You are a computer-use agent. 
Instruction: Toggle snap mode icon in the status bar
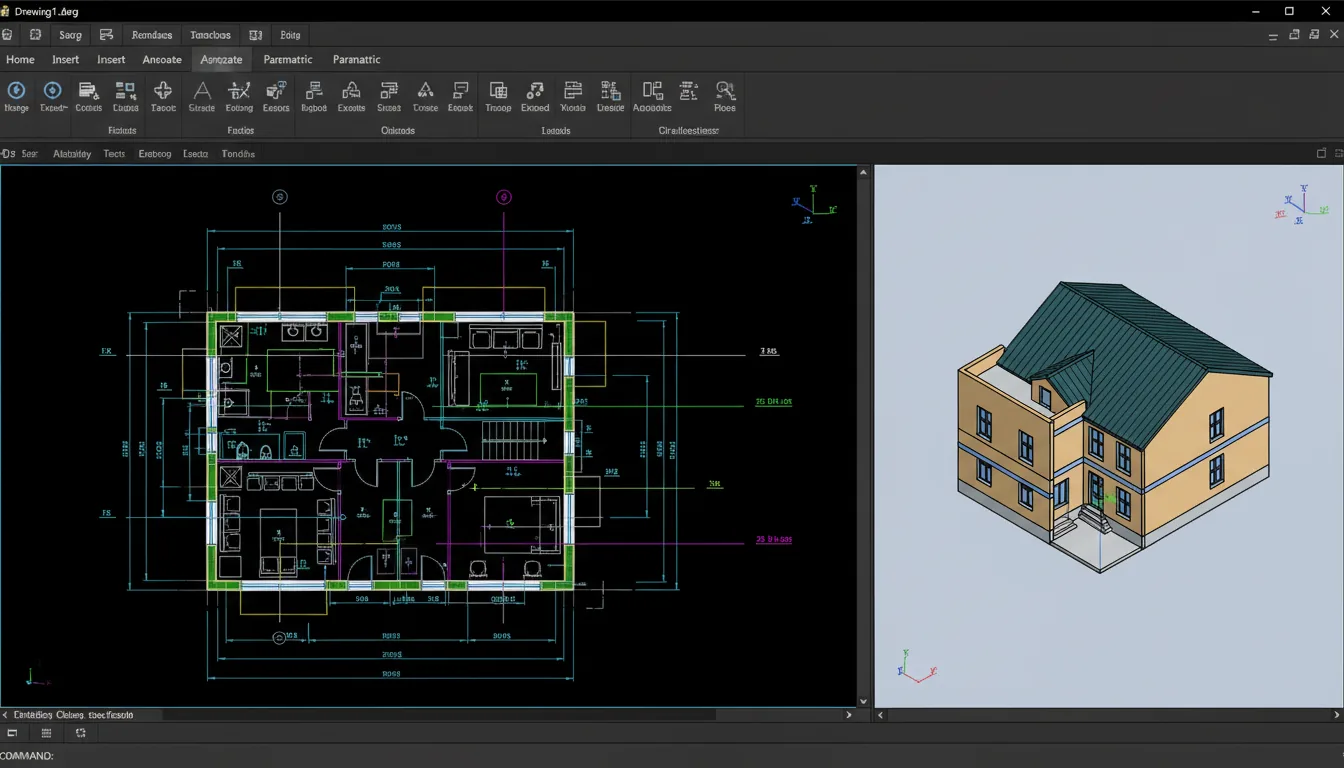10,733
